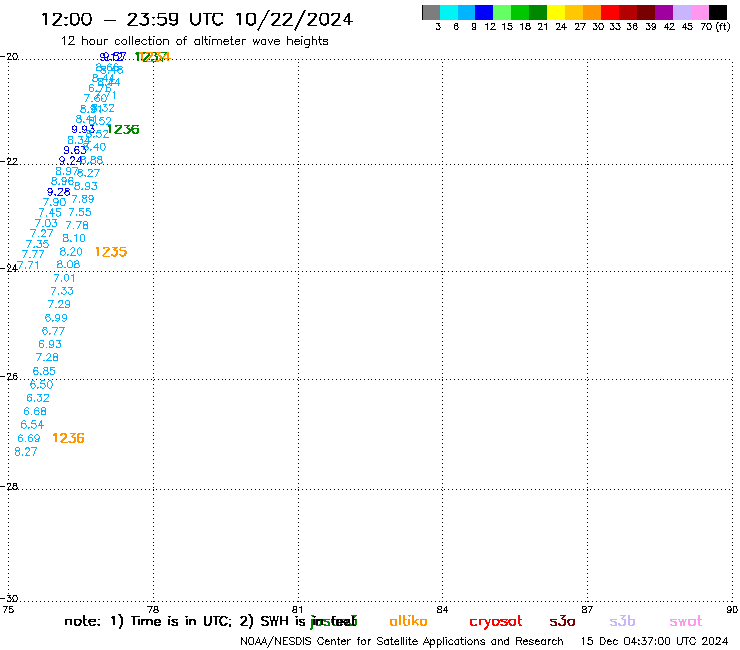Select the 's3b' satellite label
Viewport: 740px width, 650px height.
(622, 621)
